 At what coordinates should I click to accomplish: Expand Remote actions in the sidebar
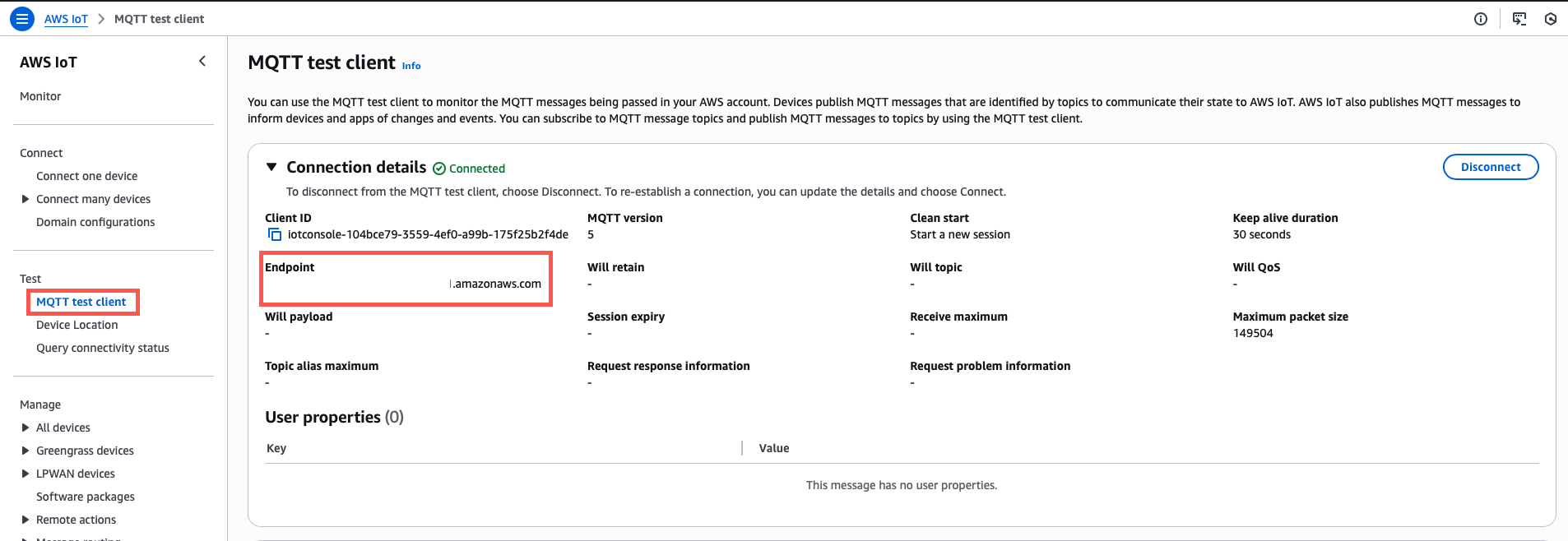coord(26,520)
